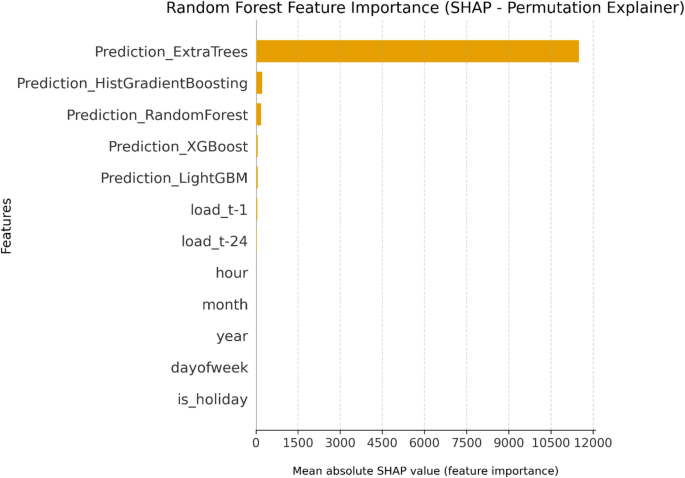Click the year feature label
This screenshot has width=685, height=478.
(x=232, y=336)
